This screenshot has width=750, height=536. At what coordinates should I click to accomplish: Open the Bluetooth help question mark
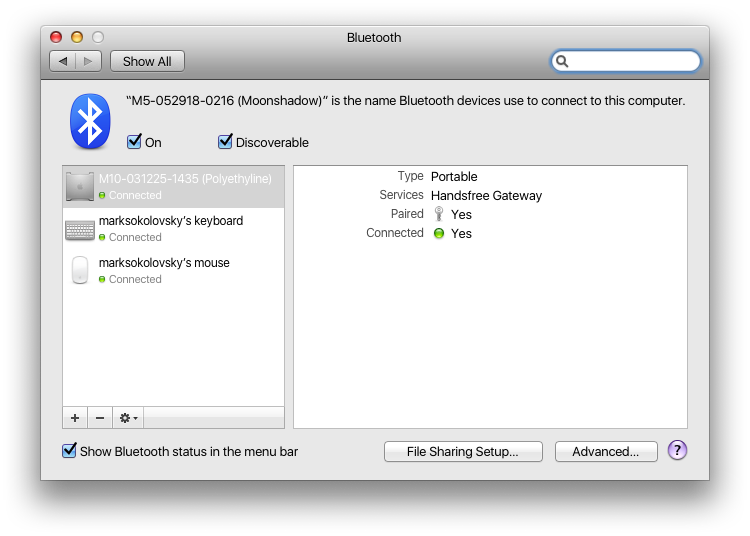pos(677,451)
